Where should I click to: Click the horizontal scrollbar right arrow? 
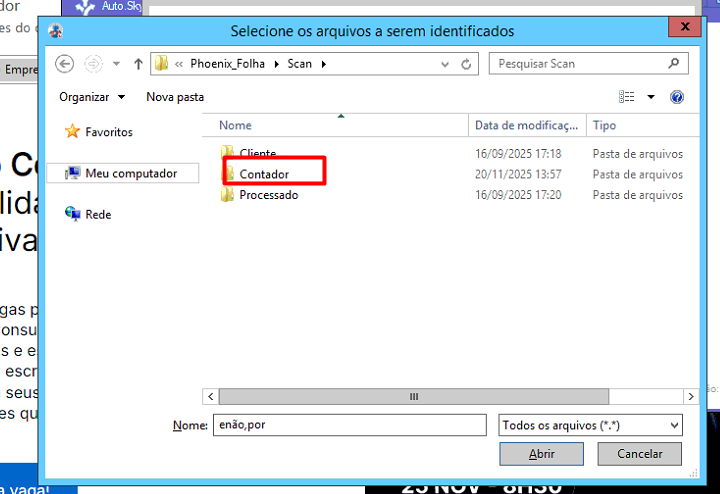click(x=691, y=397)
